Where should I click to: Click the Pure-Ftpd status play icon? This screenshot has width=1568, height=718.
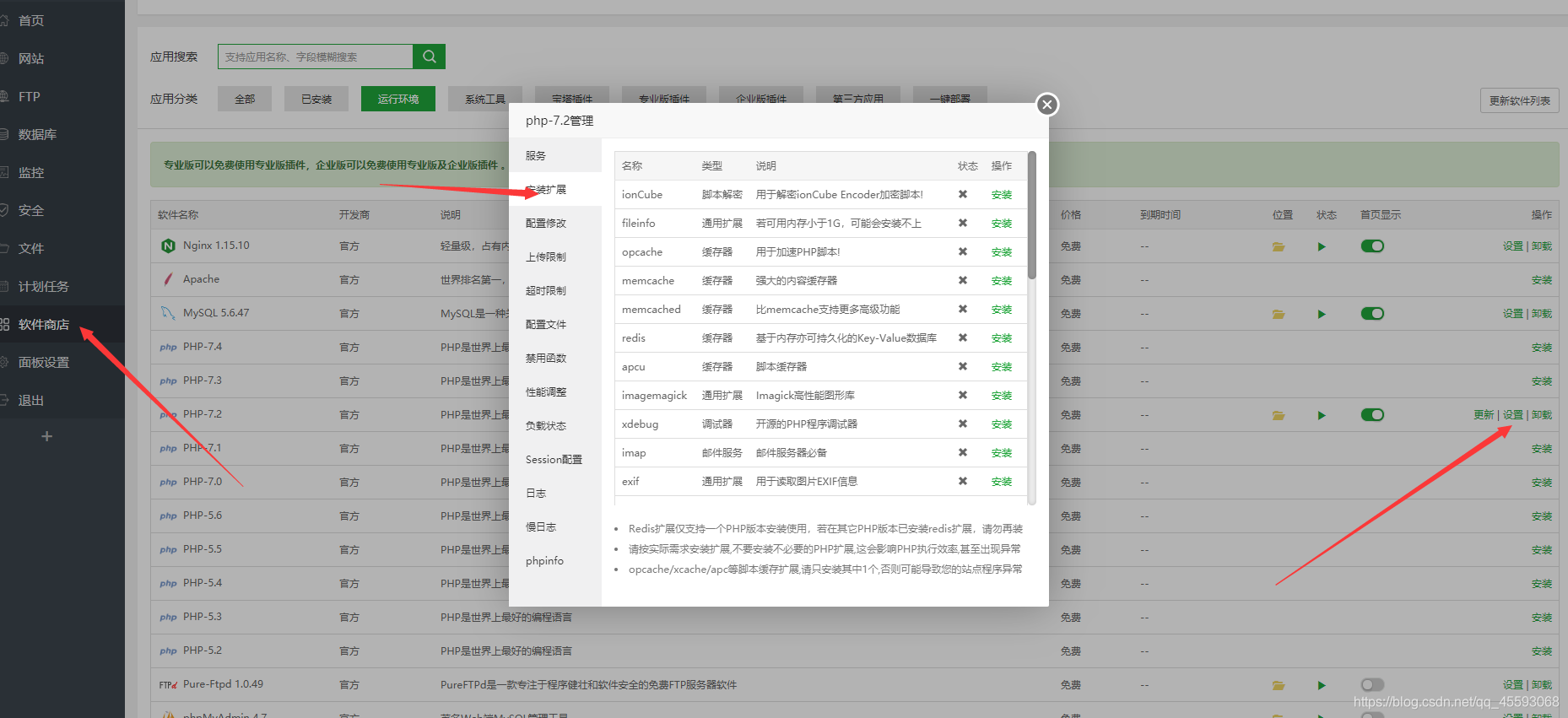click(x=1322, y=685)
